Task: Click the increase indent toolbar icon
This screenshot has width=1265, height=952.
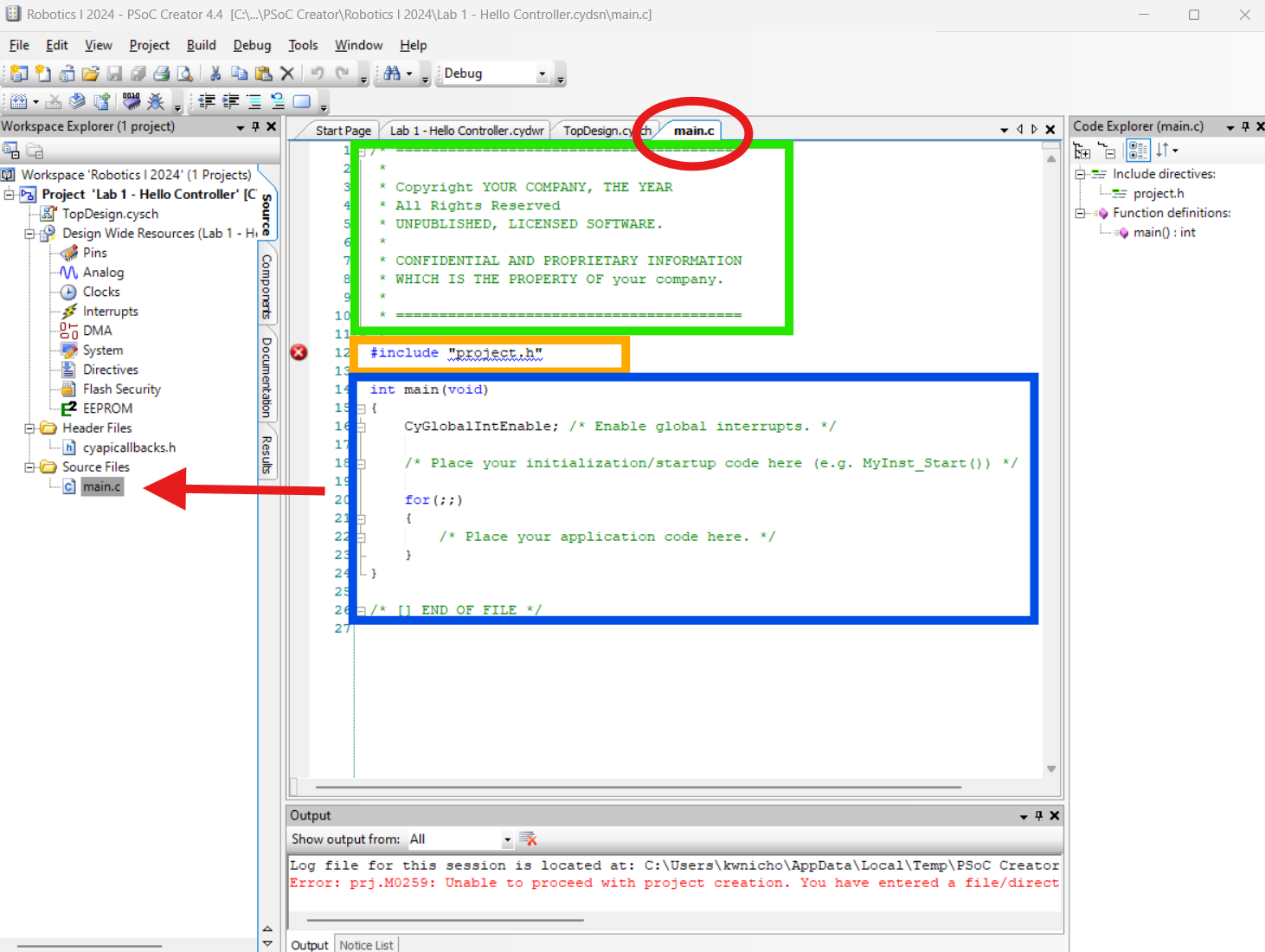Action: coord(231,101)
